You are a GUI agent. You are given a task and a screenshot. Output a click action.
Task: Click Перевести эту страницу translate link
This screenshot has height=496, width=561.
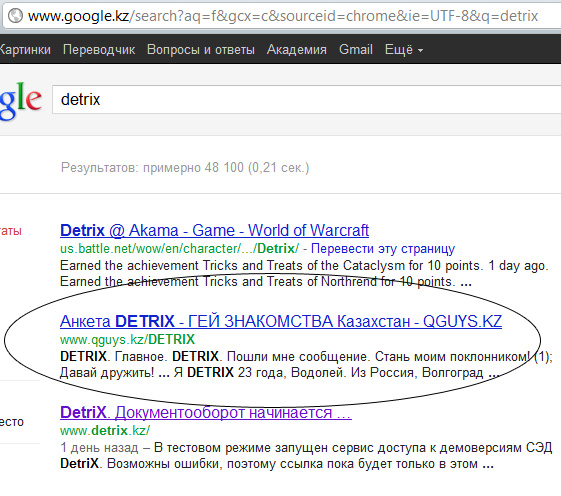click(x=383, y=248)
